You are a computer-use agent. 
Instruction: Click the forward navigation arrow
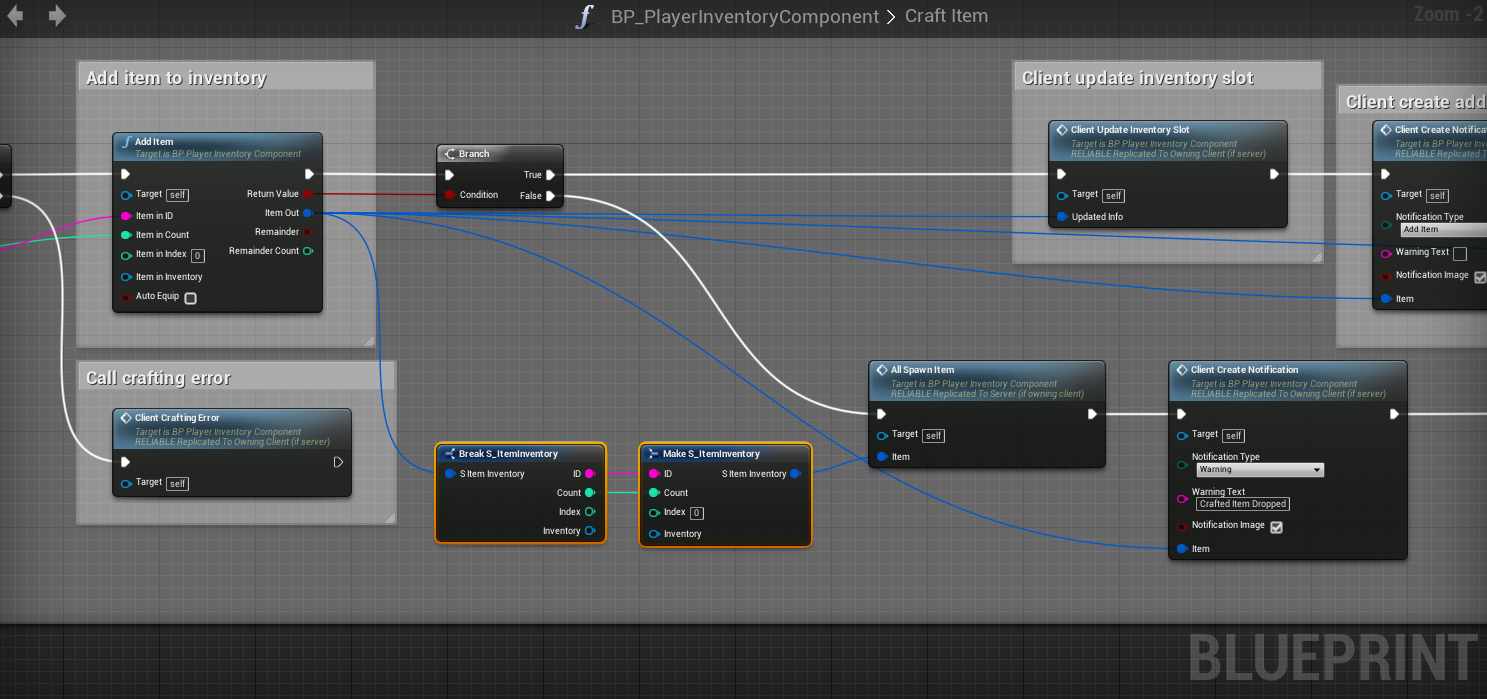click(57, 16)
